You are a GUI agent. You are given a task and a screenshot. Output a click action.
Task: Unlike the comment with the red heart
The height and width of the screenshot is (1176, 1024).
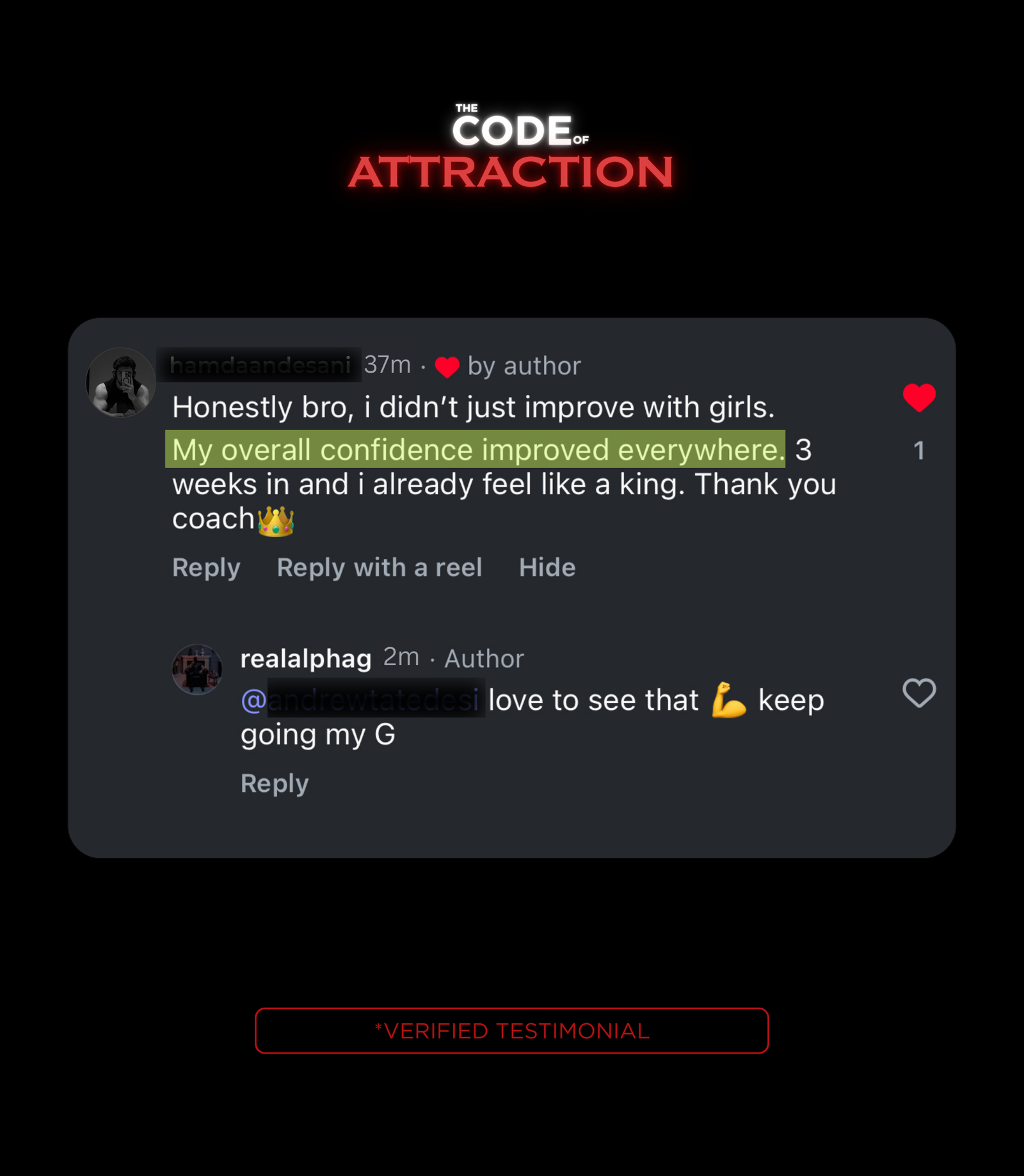coord(919,398)
